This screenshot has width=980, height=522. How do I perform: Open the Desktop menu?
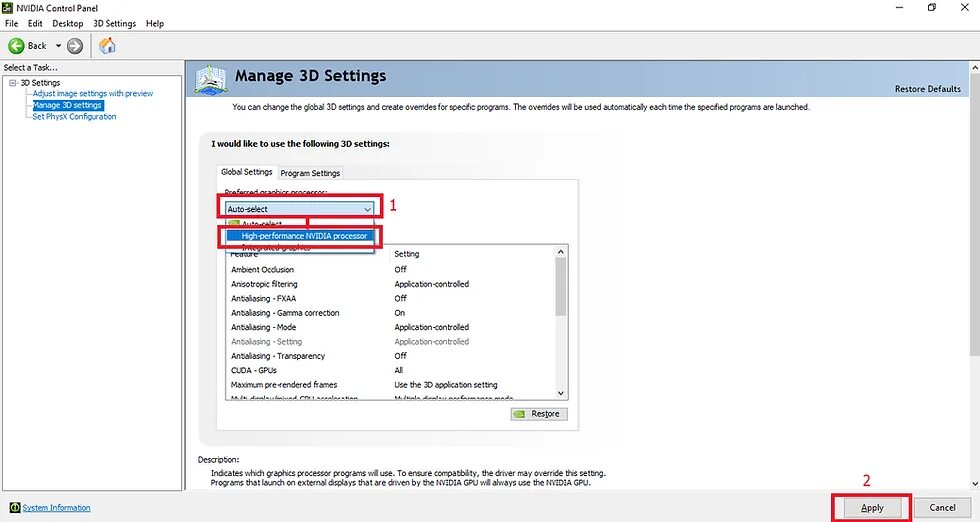tap(68, 23)
